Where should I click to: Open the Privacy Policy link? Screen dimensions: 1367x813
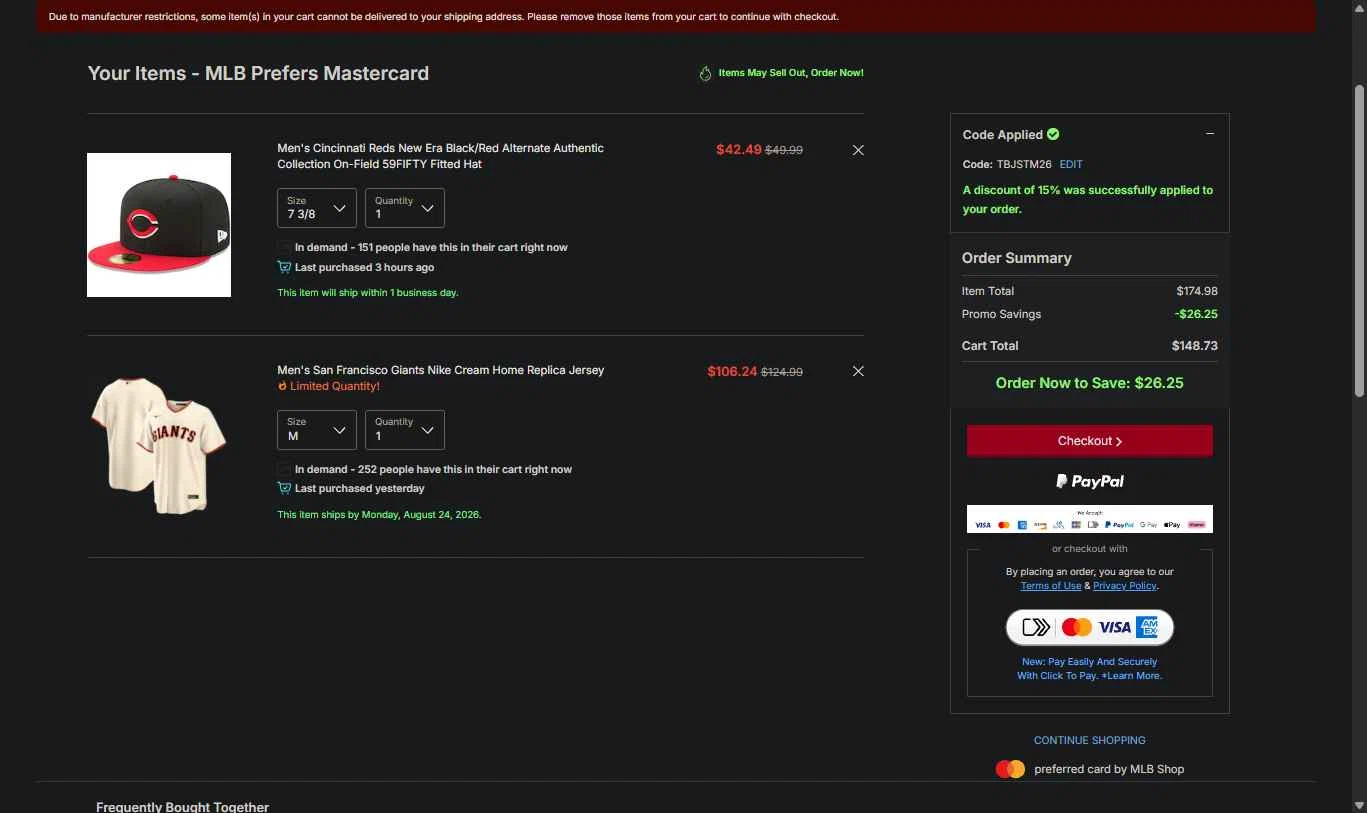coord(1125,586)
